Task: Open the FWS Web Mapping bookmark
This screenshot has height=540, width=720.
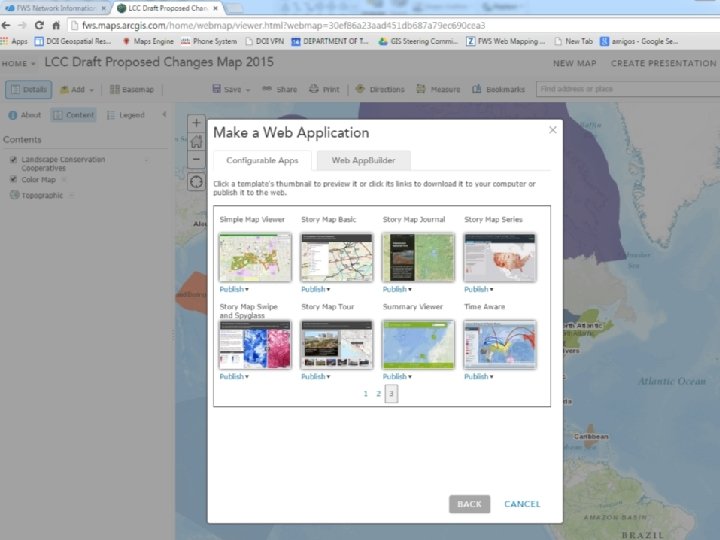Action: 506,41
